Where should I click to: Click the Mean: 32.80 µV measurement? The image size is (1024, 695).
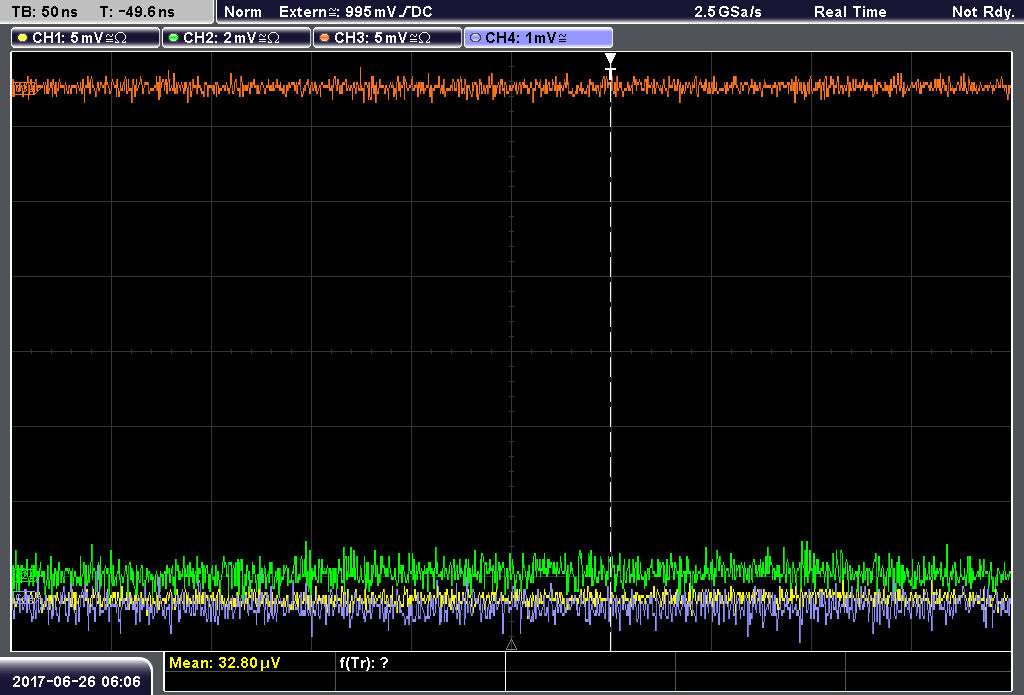pyautogui.click(x=224, y=663)
